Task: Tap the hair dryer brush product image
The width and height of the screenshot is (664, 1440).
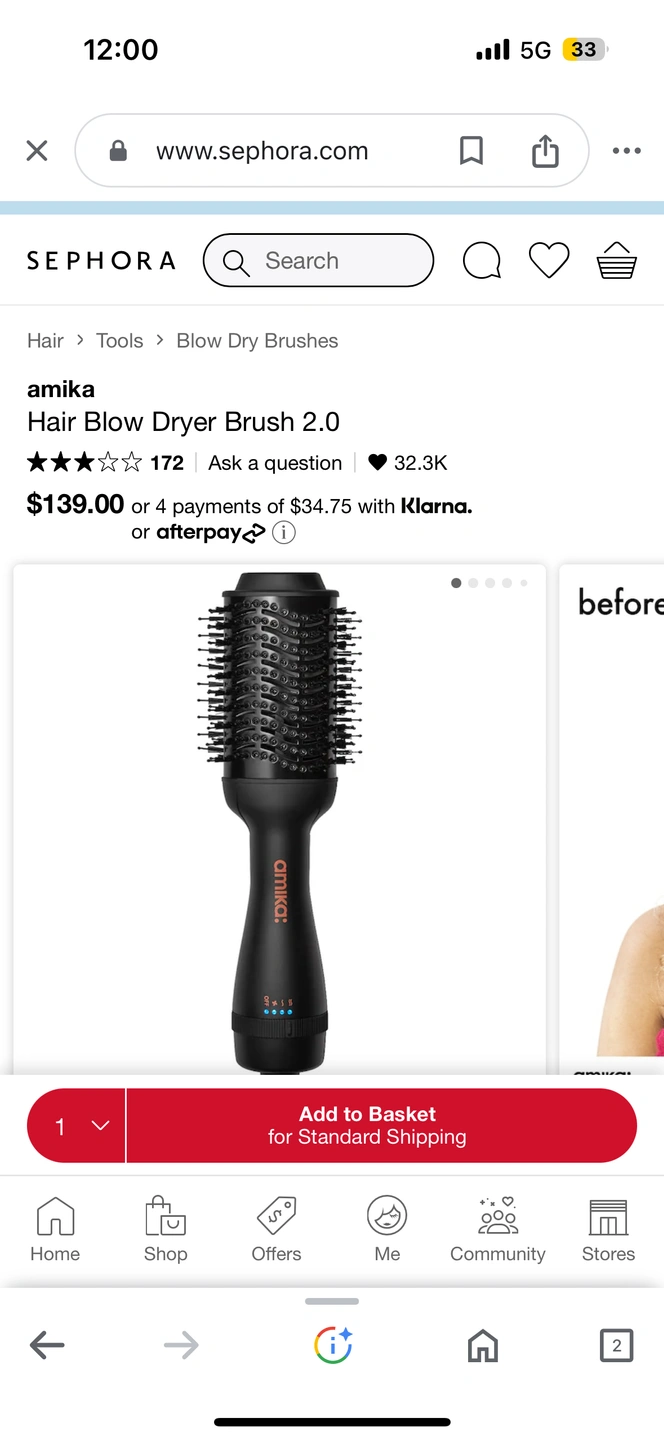Action: (x=279, y=820)
